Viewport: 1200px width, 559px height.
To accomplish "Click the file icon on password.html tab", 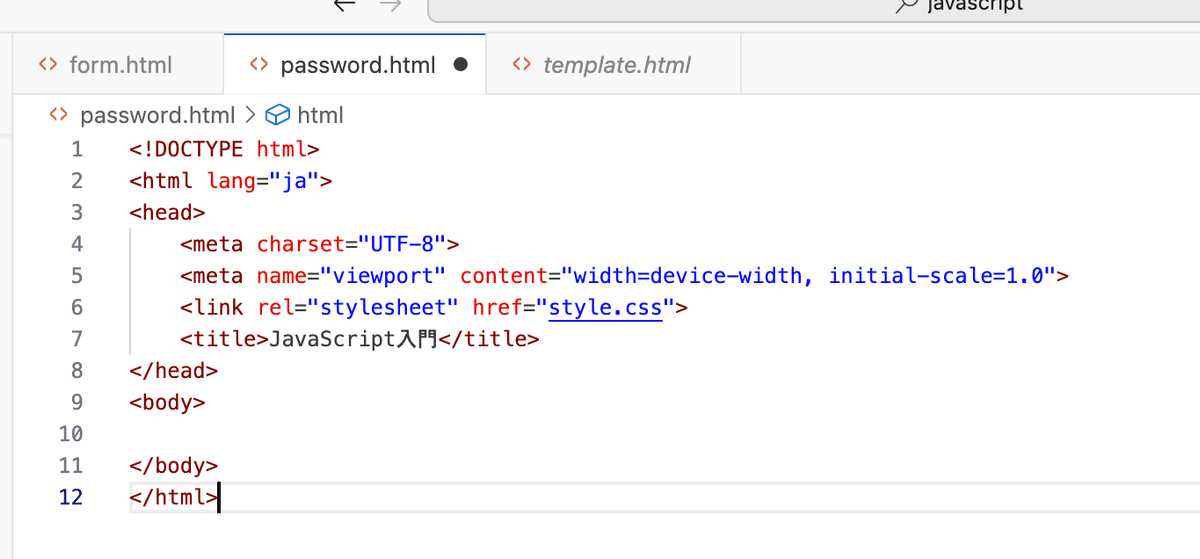I will [x=259, y=65].
